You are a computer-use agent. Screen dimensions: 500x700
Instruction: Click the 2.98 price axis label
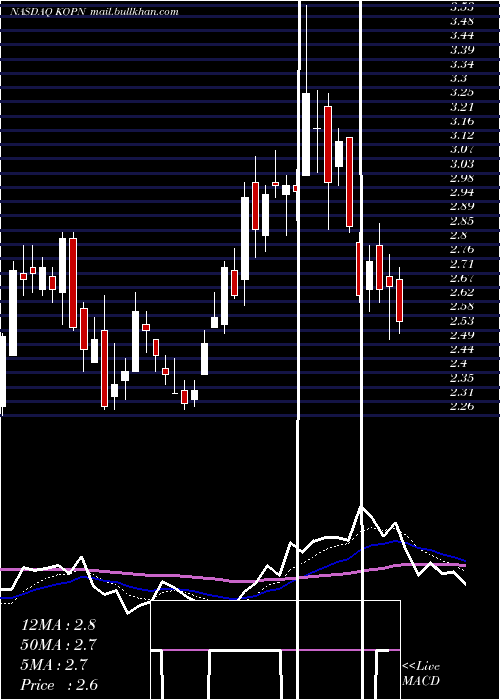(462, 178)
